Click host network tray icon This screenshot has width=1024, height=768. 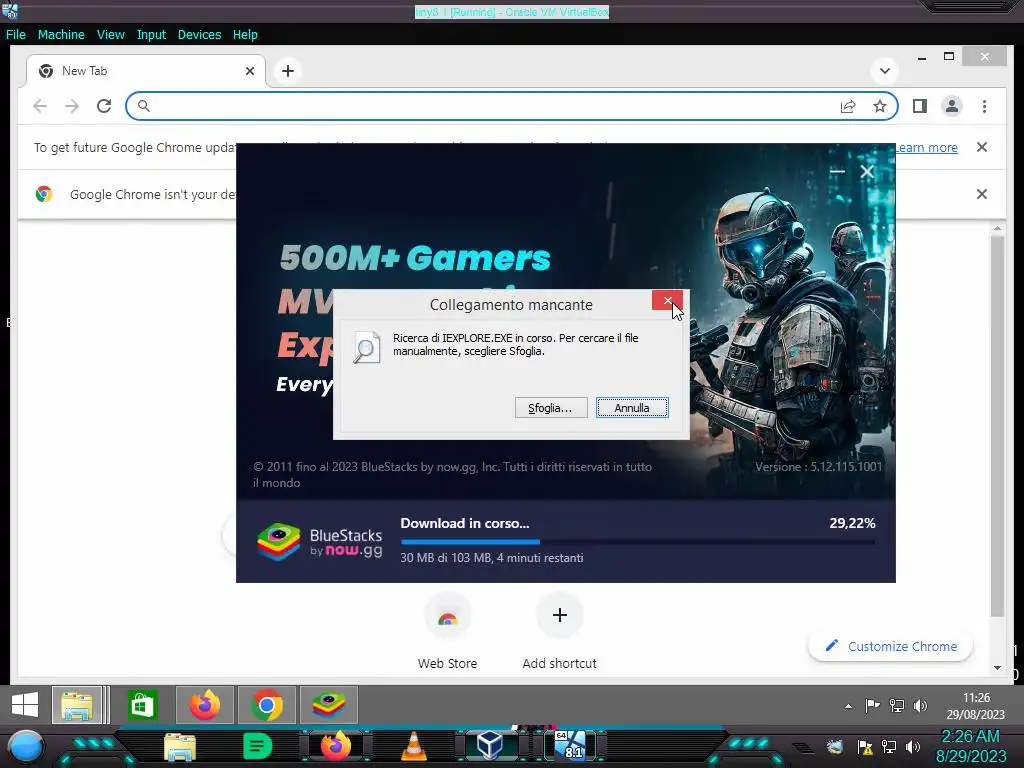(x=889, y=746)
